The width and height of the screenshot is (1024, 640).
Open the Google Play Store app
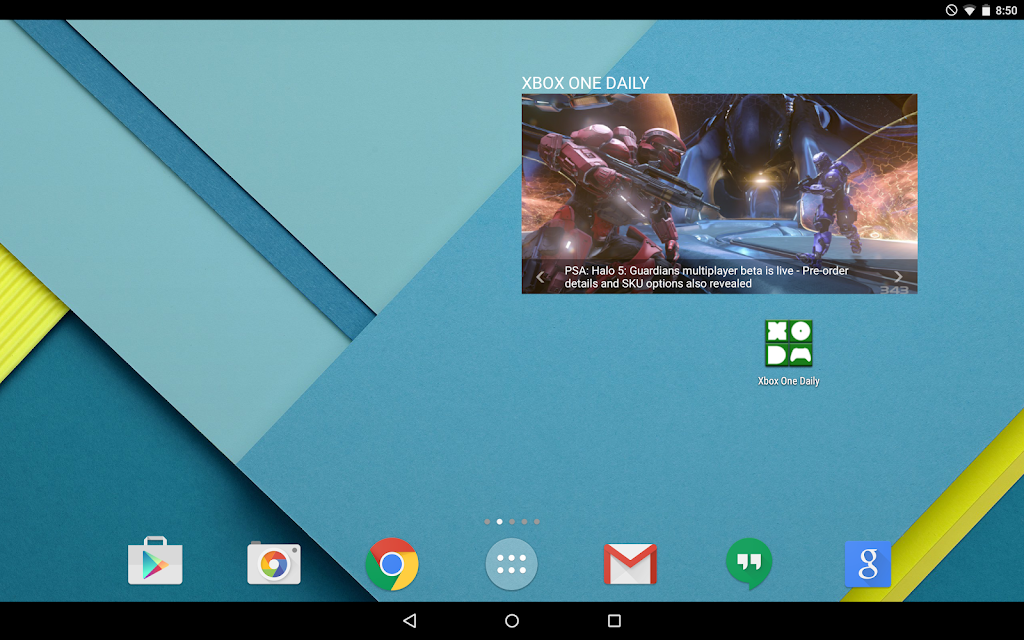pos(155,561)
